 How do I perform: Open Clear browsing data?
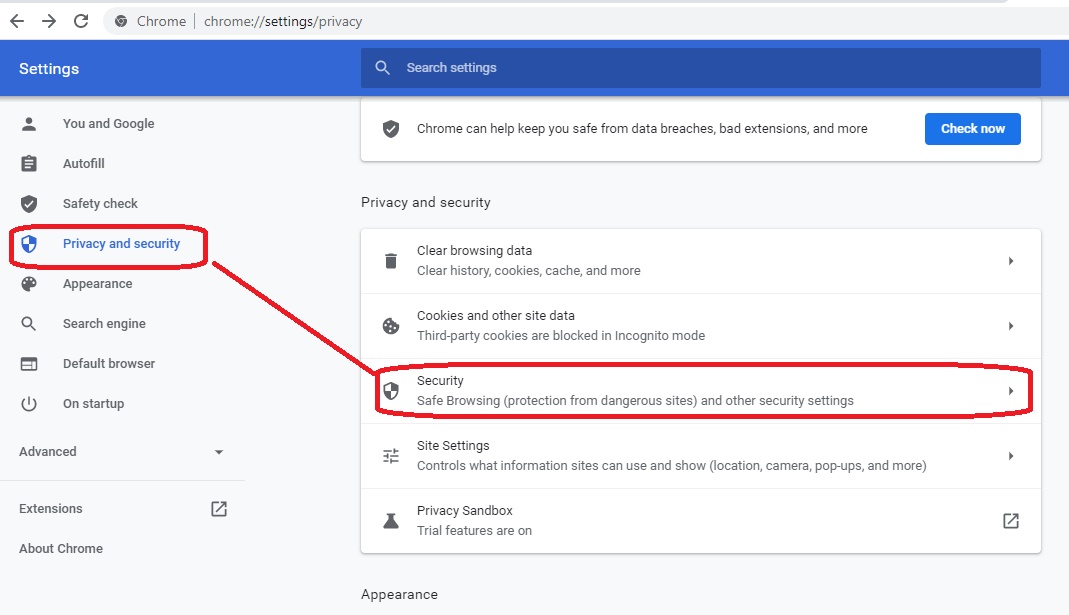(x=701, y=261)
